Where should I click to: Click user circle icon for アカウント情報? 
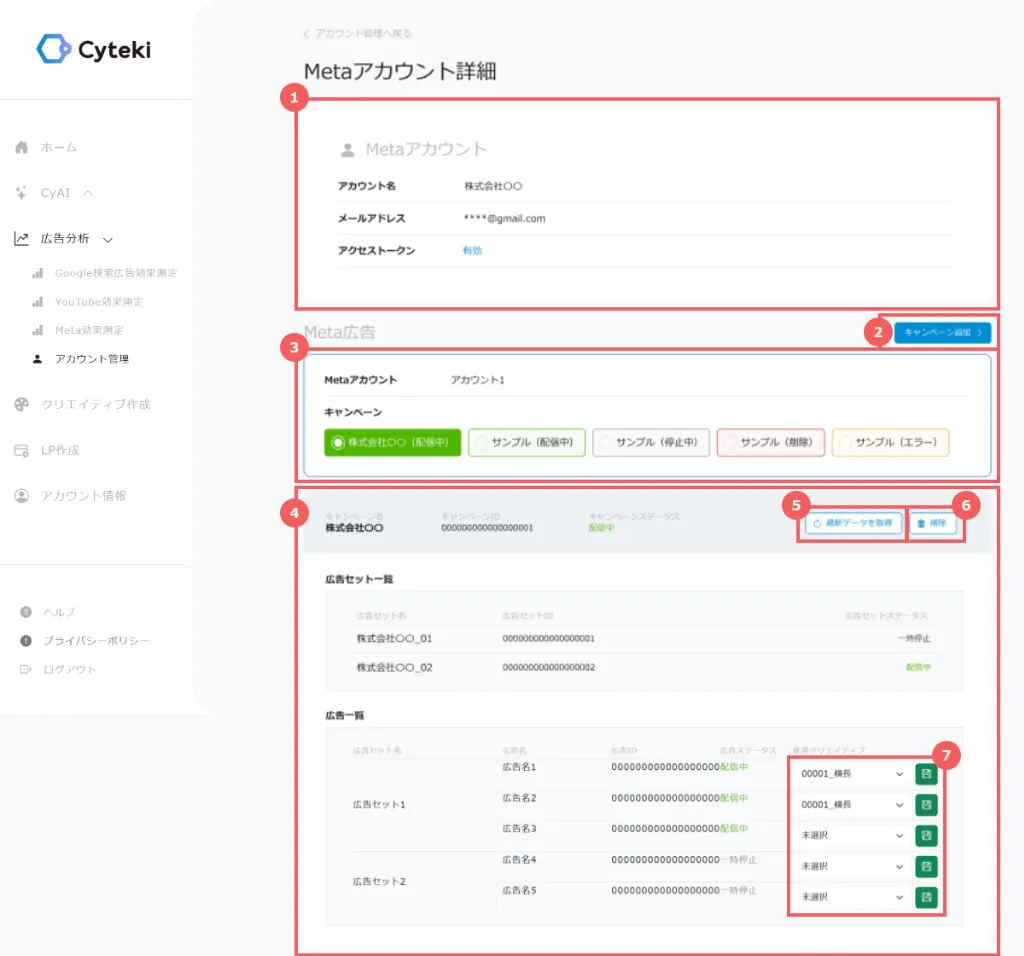[x=22, y=496]
